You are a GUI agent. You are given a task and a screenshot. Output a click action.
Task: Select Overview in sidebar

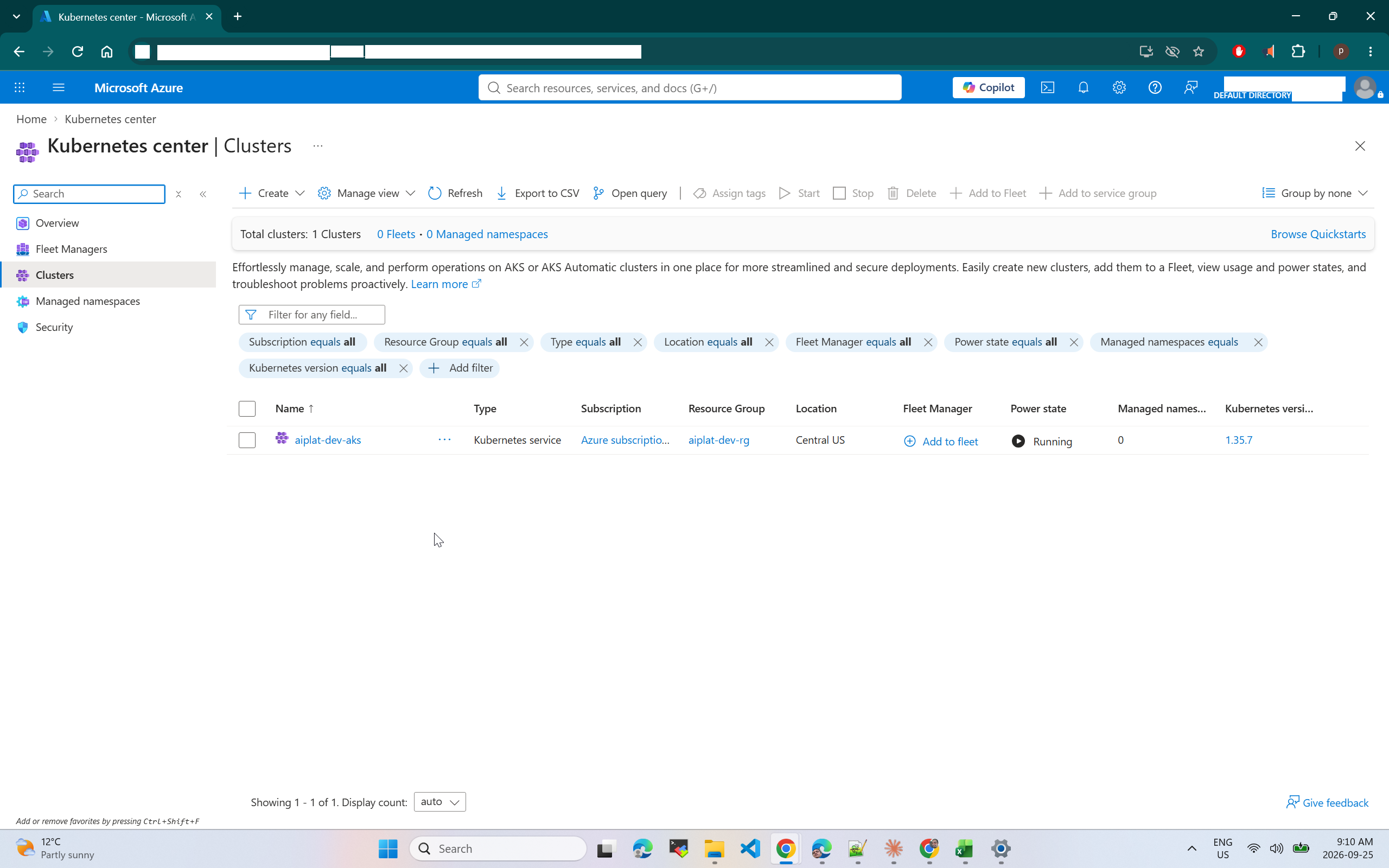pyautogui.click(x=108, y=223)
